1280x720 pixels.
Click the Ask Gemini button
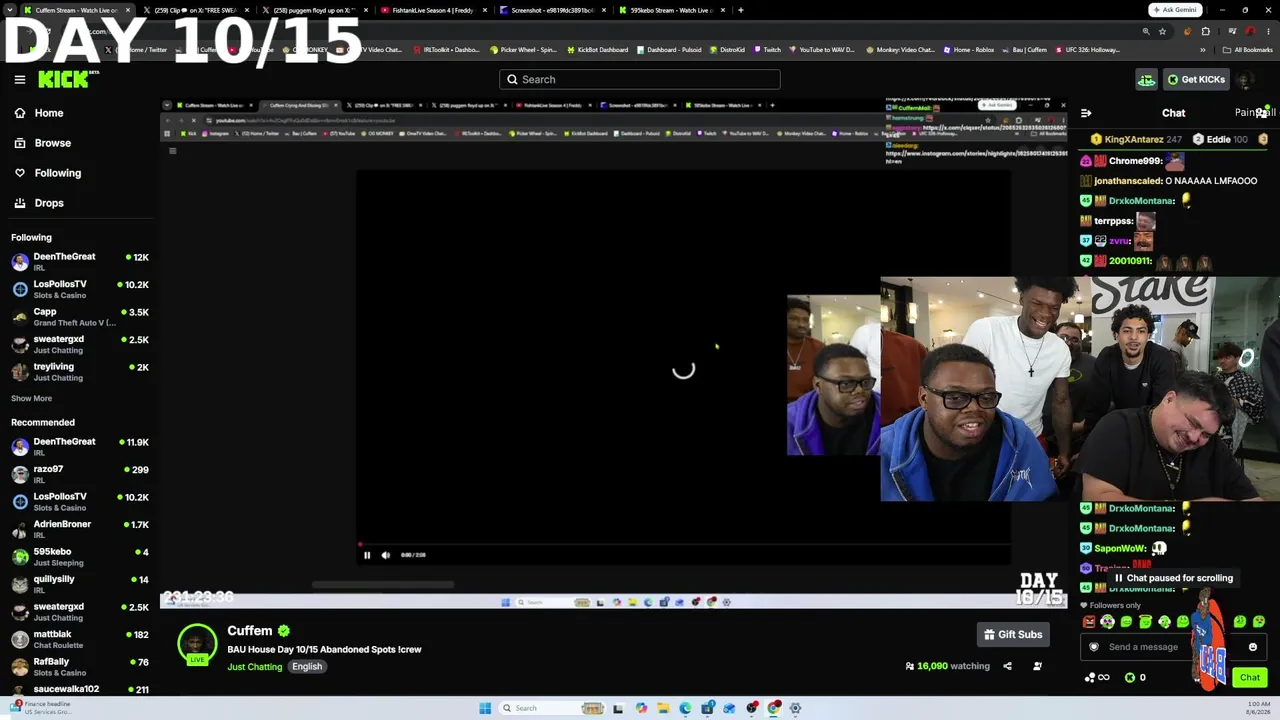pyautogui.click(x=1175, y=10)
